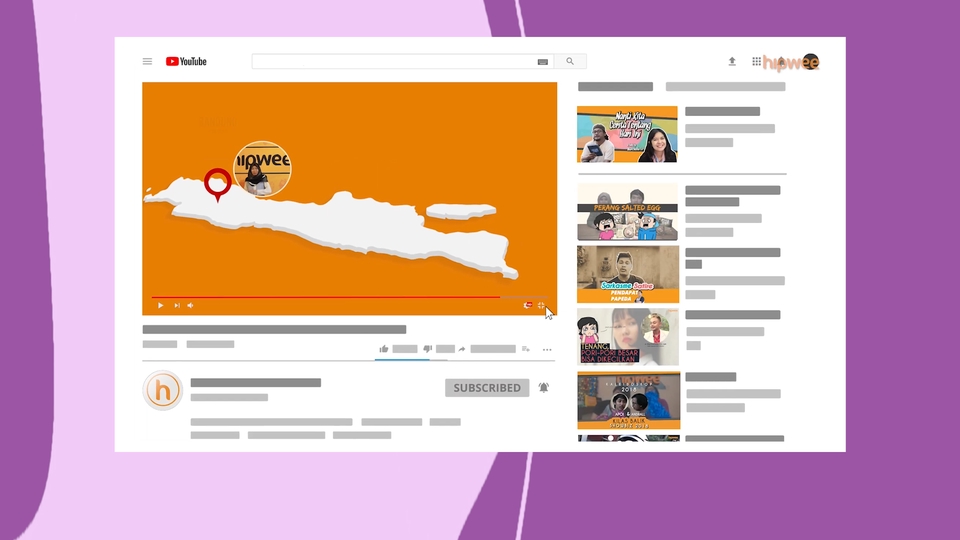Open the account avatar menu
This screenshot has height=540, width=960.
[x=811, y=61]
